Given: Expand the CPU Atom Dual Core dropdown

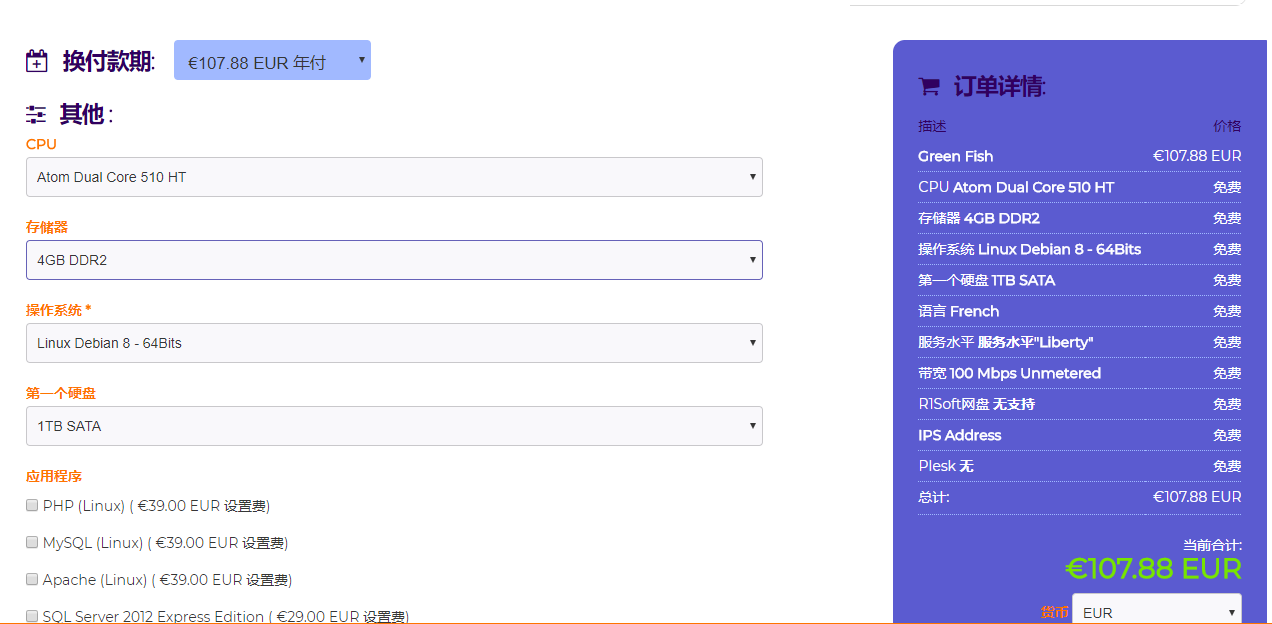Looking at the screenshot, I should coord(394,177).
